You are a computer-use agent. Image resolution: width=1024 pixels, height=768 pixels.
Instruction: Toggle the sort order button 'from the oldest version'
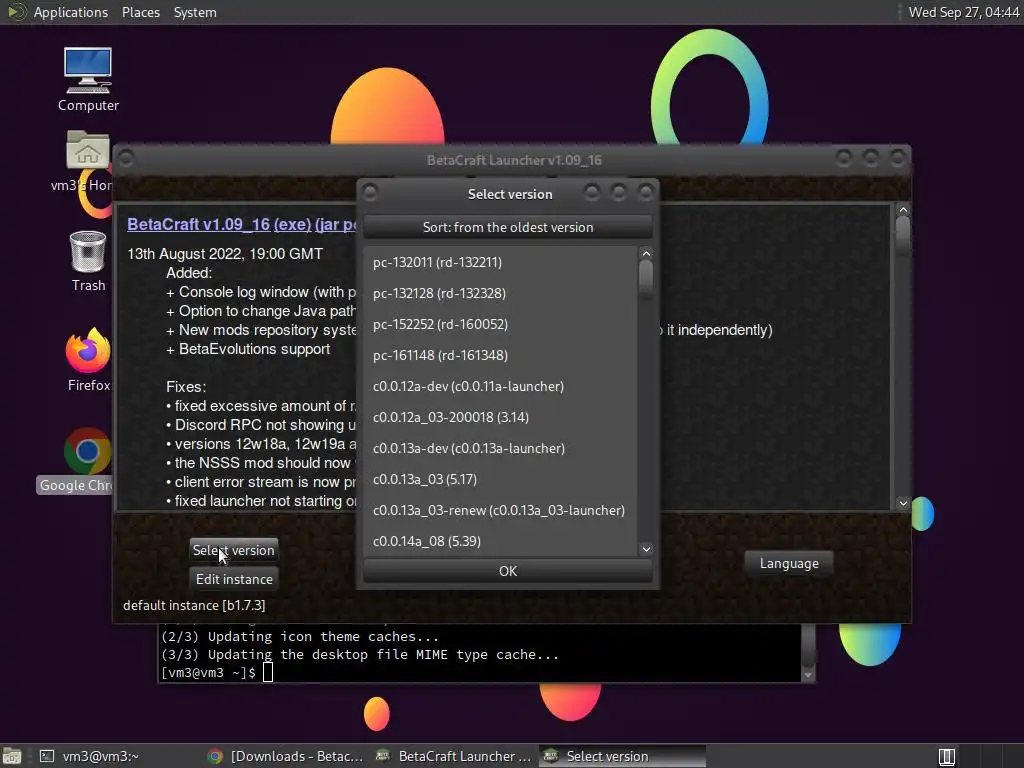507,227
